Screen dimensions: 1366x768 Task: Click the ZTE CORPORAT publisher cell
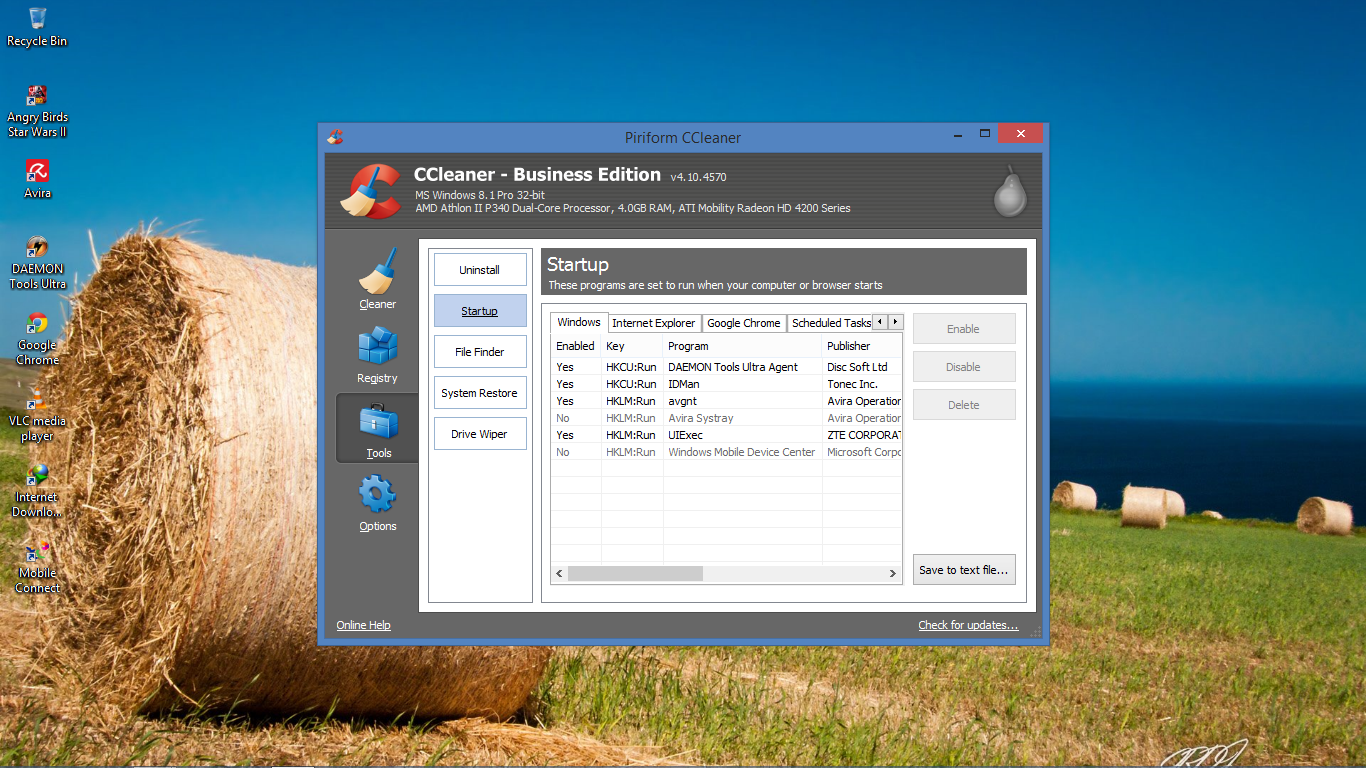(864, 435)
